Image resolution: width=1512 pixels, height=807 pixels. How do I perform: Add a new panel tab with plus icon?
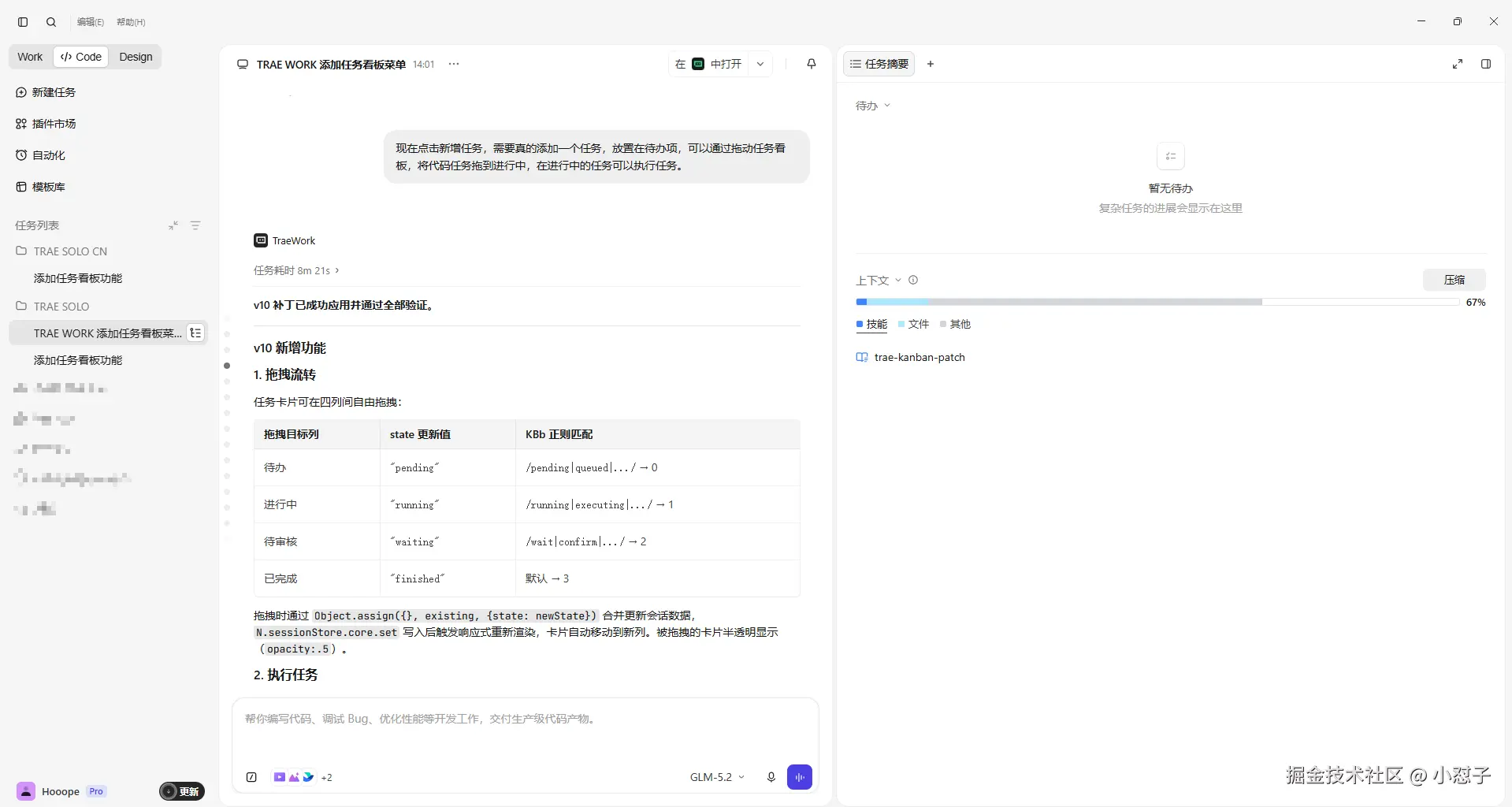(x=931, y=64)
